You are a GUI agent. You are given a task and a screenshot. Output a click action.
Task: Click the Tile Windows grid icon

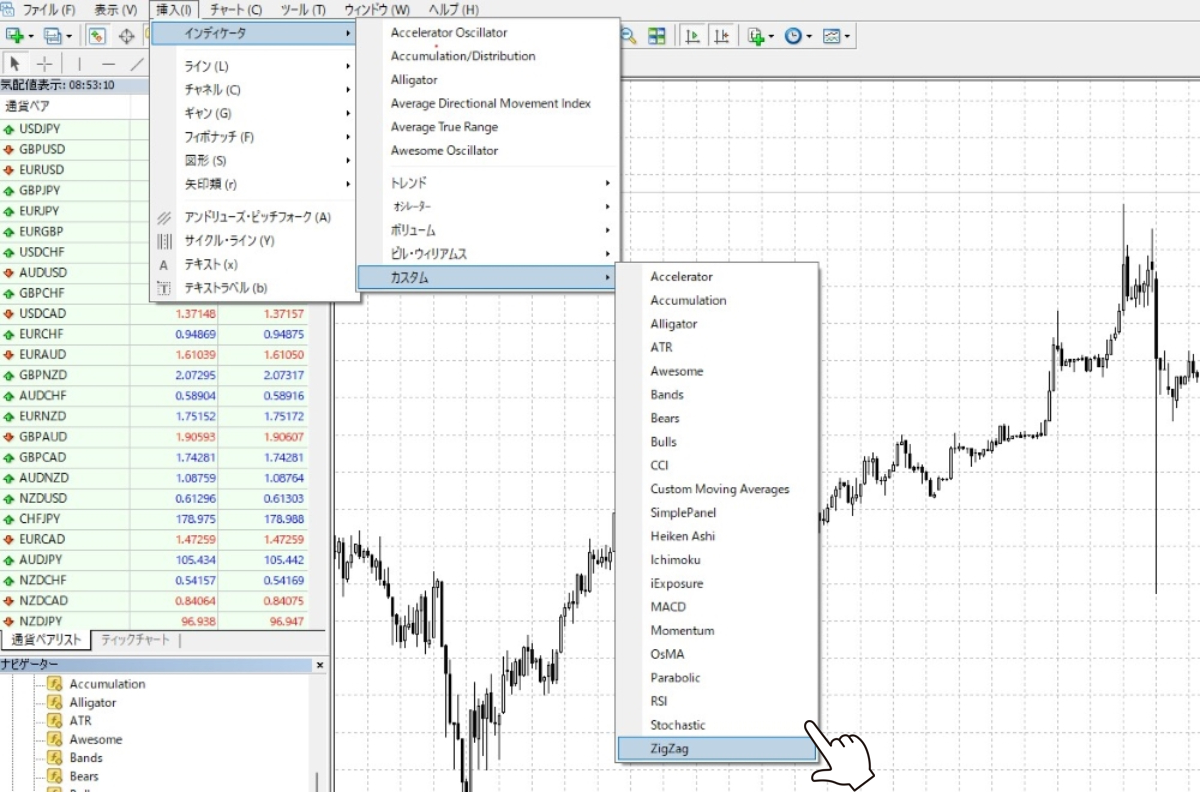pyautogui.click(x=656, y=36)
